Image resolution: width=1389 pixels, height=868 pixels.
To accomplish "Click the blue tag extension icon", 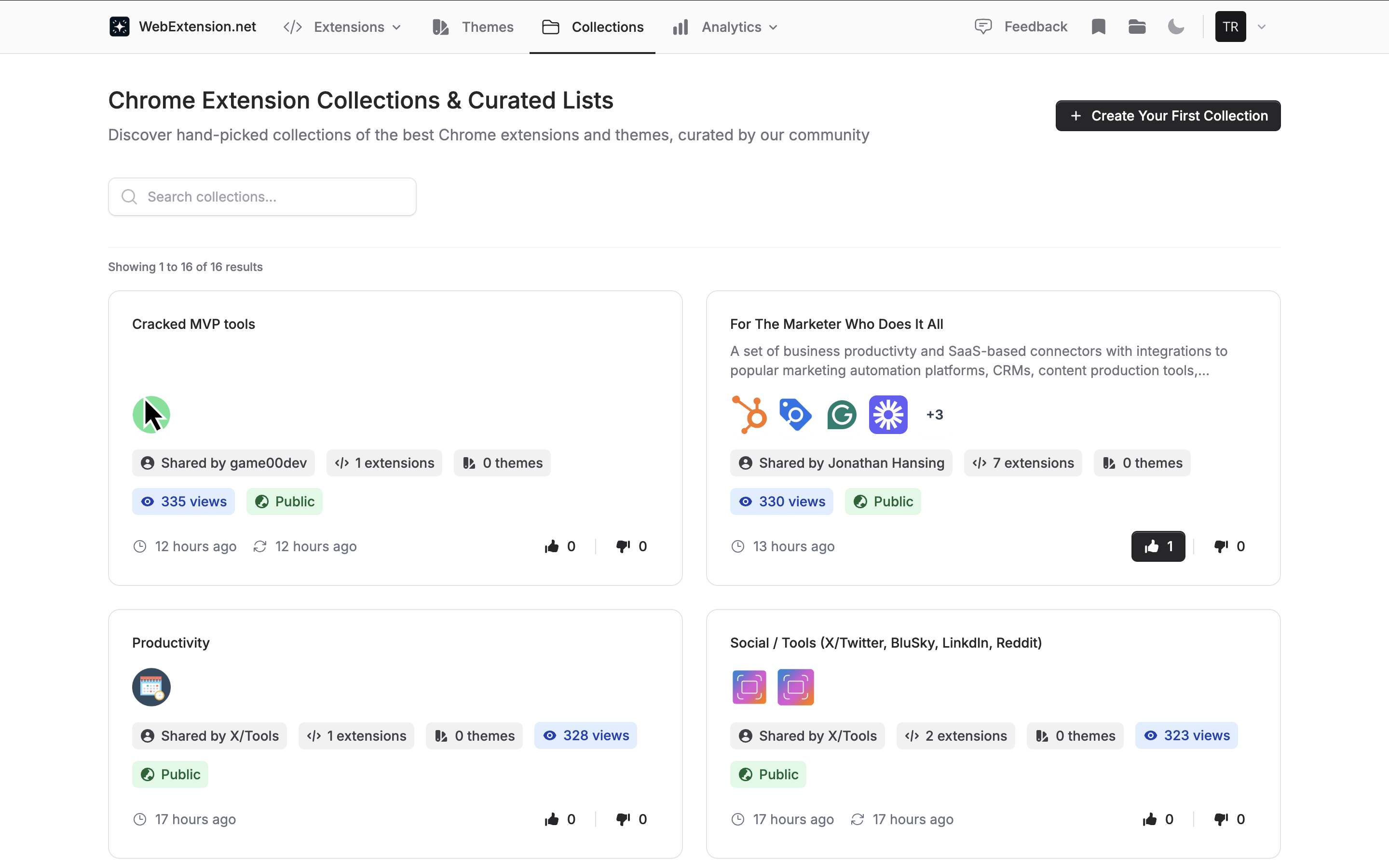I will coord(795,414).
